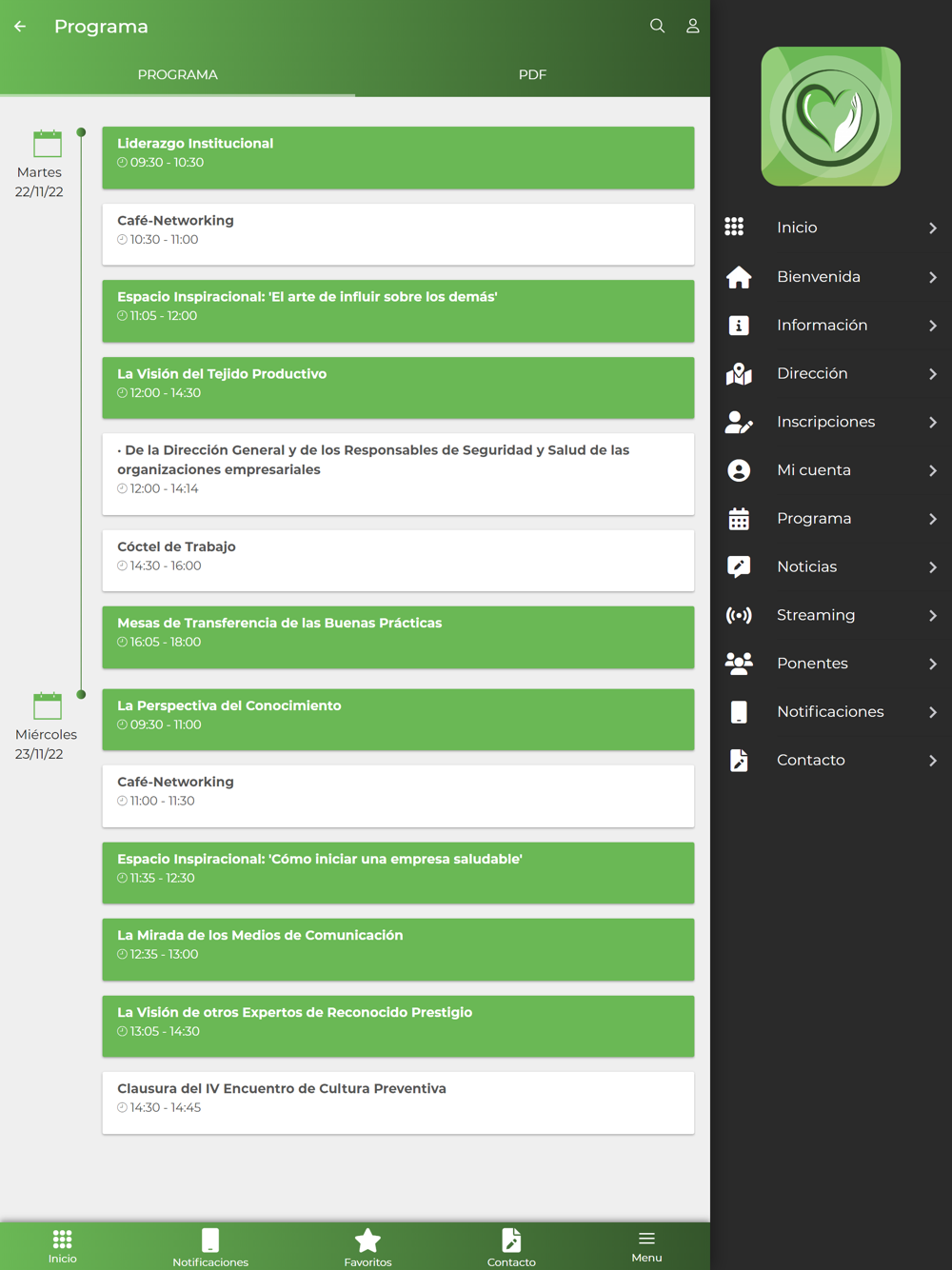This screenshot has height=1270, width=952.
Task: Expand the Bienvenida chevron
Action: [x=933, y=277]
